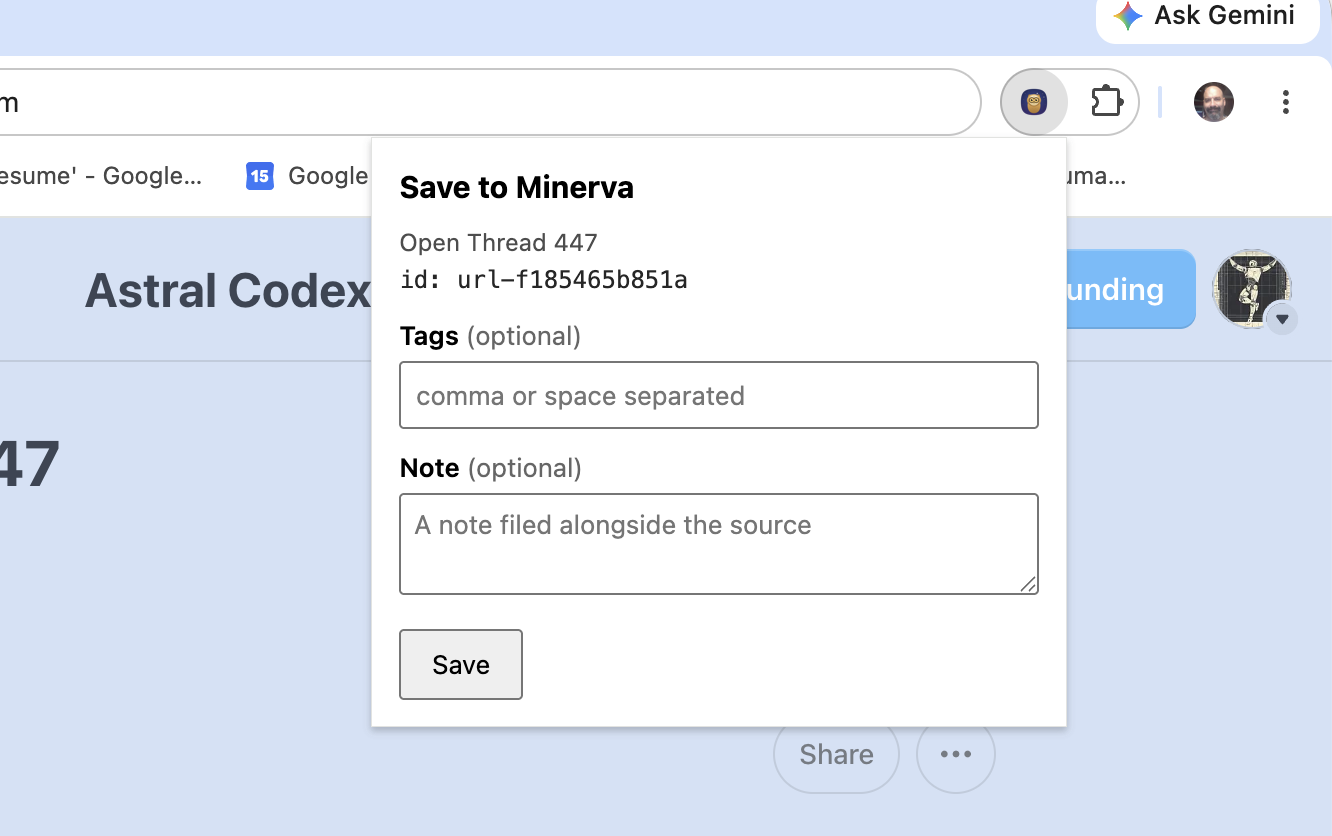This screenshot has width=1332, height=836.
Task: Click the browser address bar
Action: point(488,102)
